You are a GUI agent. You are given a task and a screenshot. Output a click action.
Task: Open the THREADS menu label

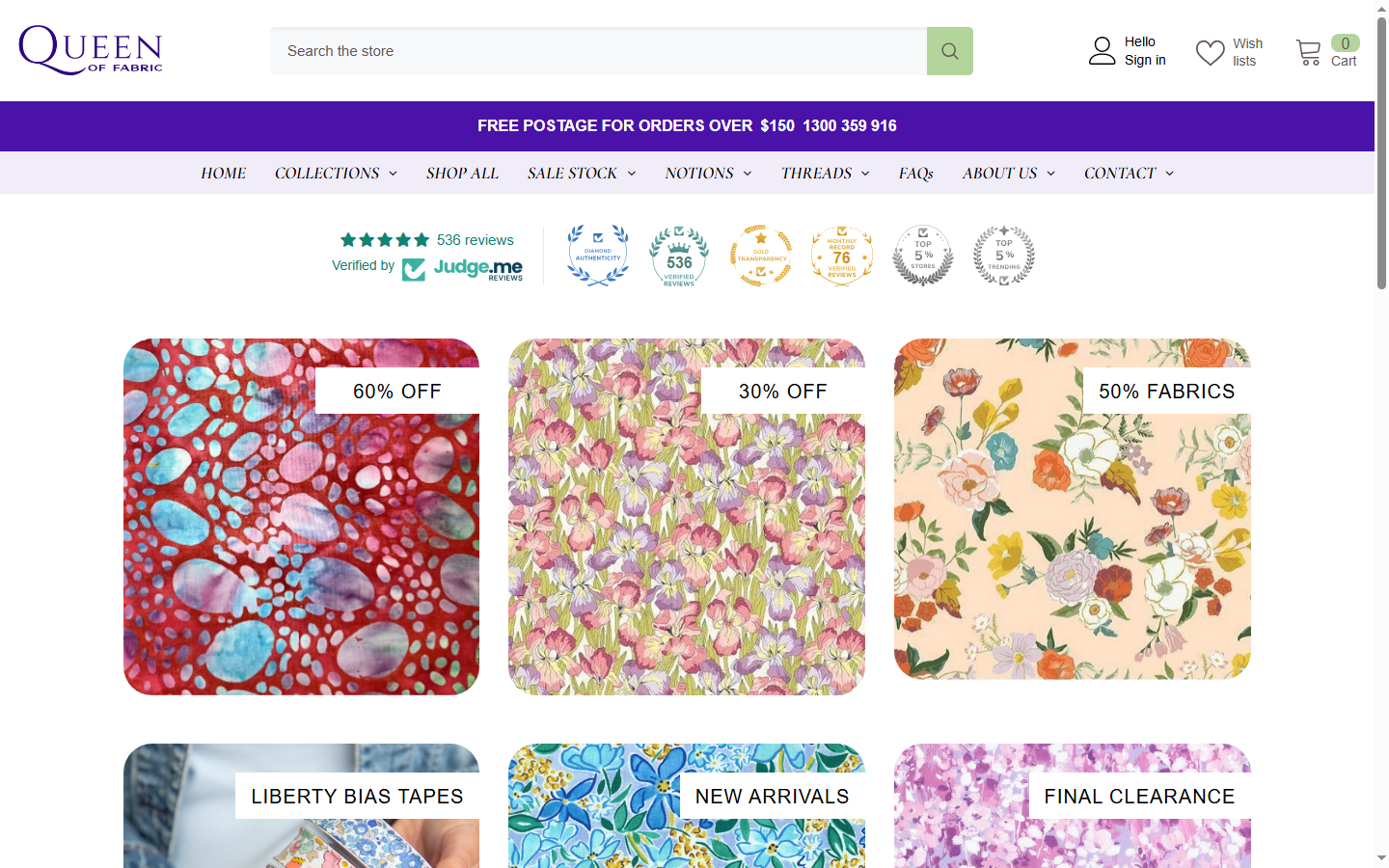[816, 174]
